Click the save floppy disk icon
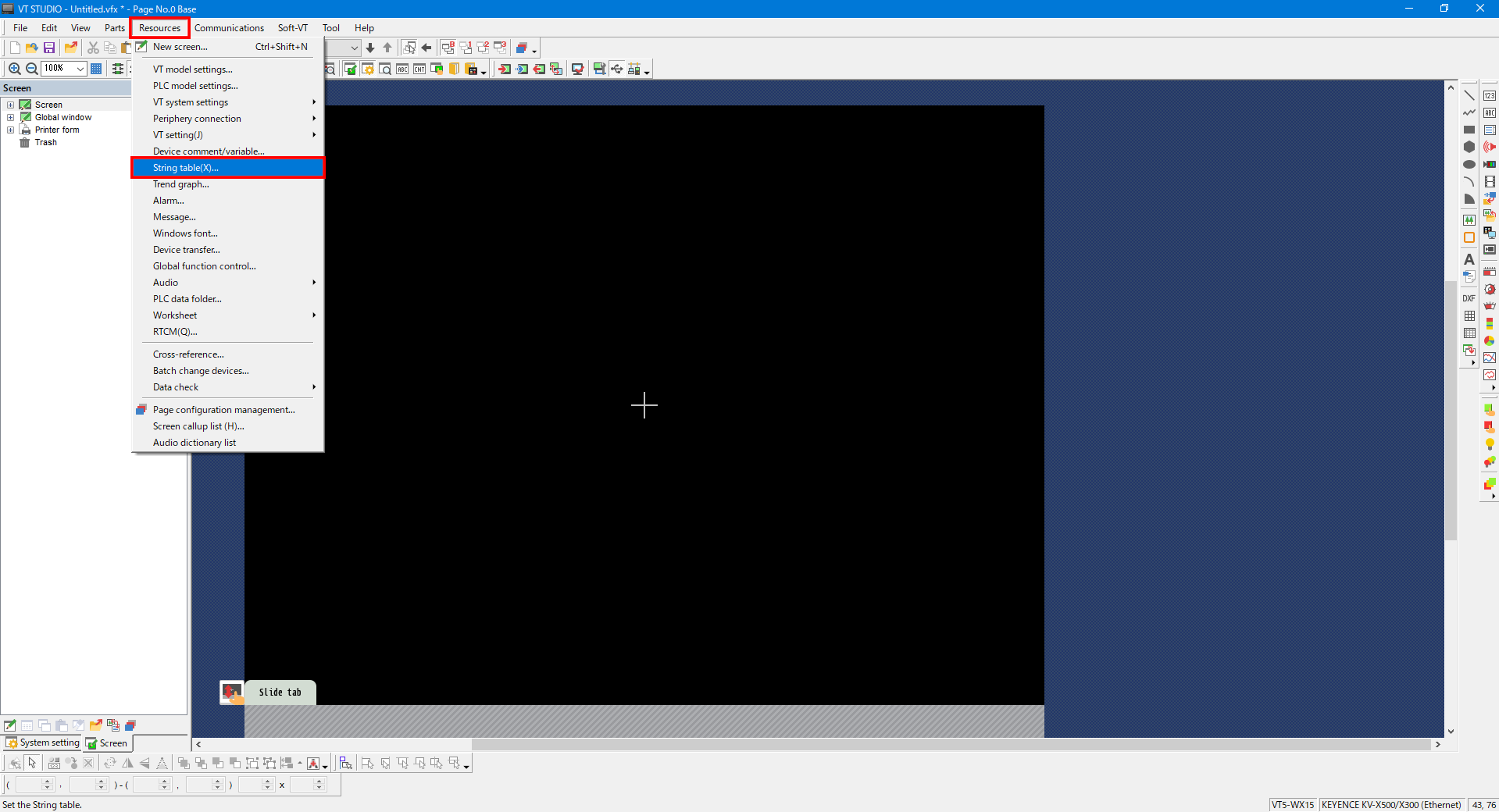The height and width of the screenshot is (812, 1499). [x=49, y=48]
